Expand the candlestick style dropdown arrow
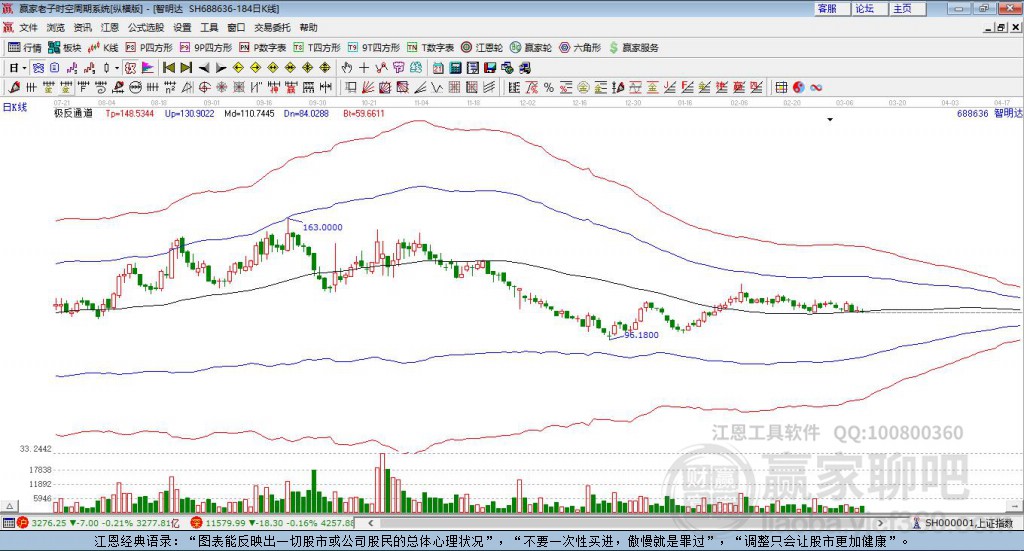Image resolution: width=1024 pixels, height=551 pixels. click(117, 68)
